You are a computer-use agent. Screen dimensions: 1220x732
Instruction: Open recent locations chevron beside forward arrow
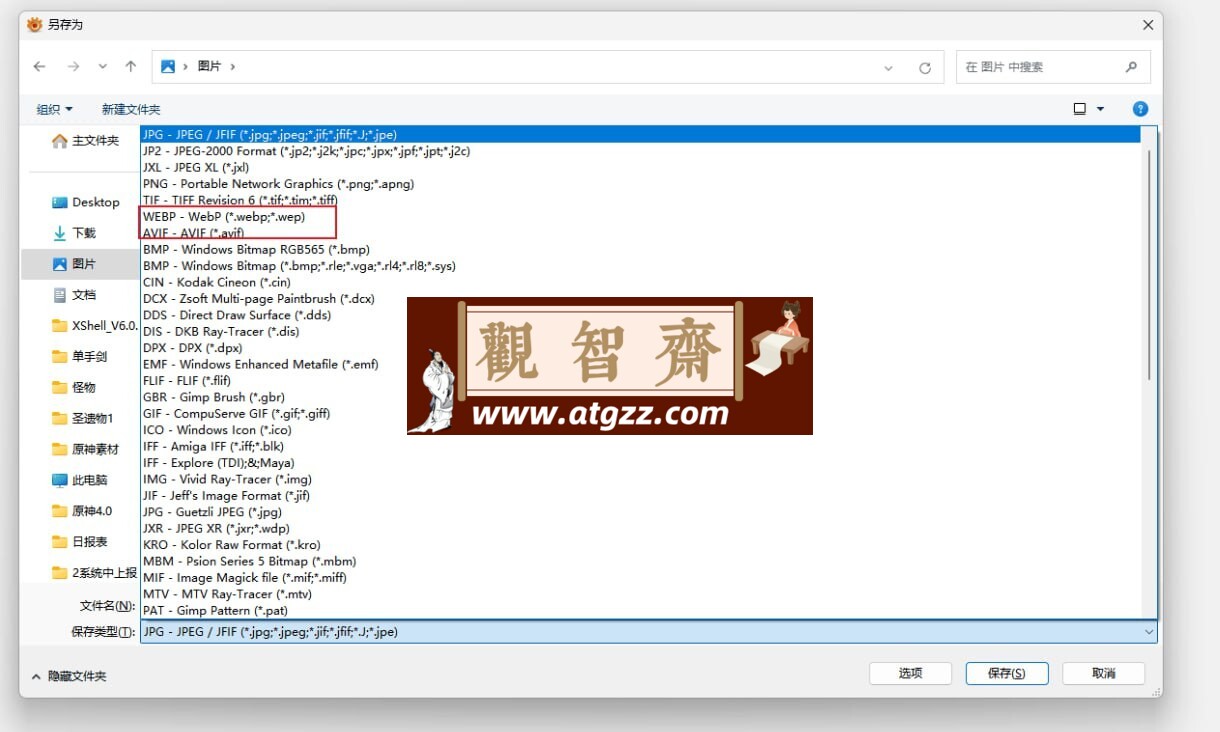coord(102,67)
